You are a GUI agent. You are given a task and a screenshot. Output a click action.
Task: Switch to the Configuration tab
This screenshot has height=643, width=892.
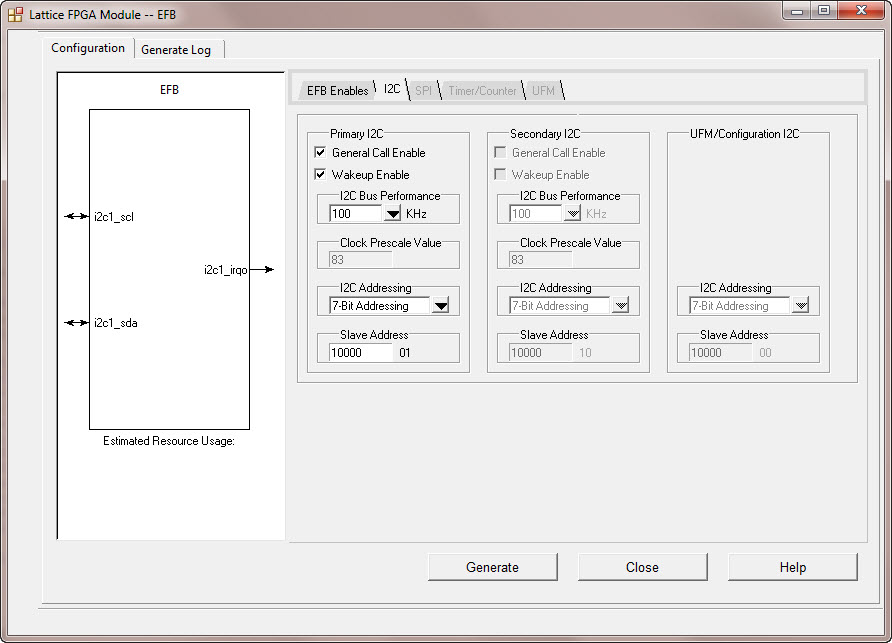(88, 48)
